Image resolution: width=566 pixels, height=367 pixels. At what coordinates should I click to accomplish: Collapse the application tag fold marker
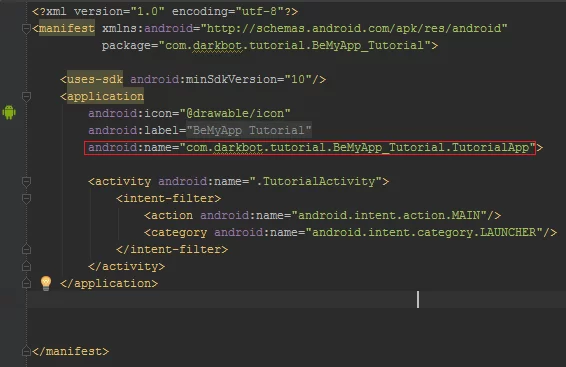26,96
